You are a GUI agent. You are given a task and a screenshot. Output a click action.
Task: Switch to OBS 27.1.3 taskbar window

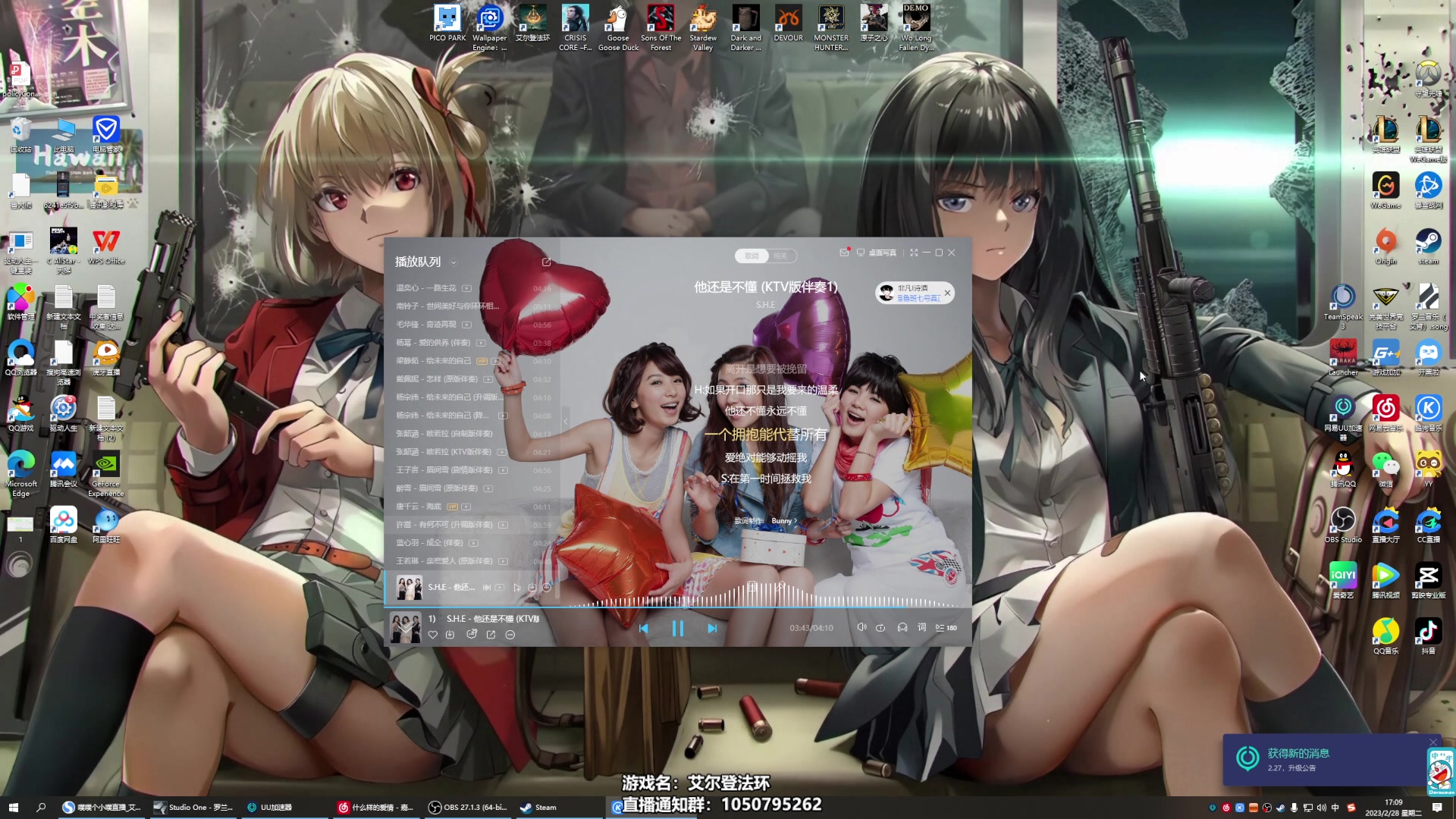tap(468, 808)
